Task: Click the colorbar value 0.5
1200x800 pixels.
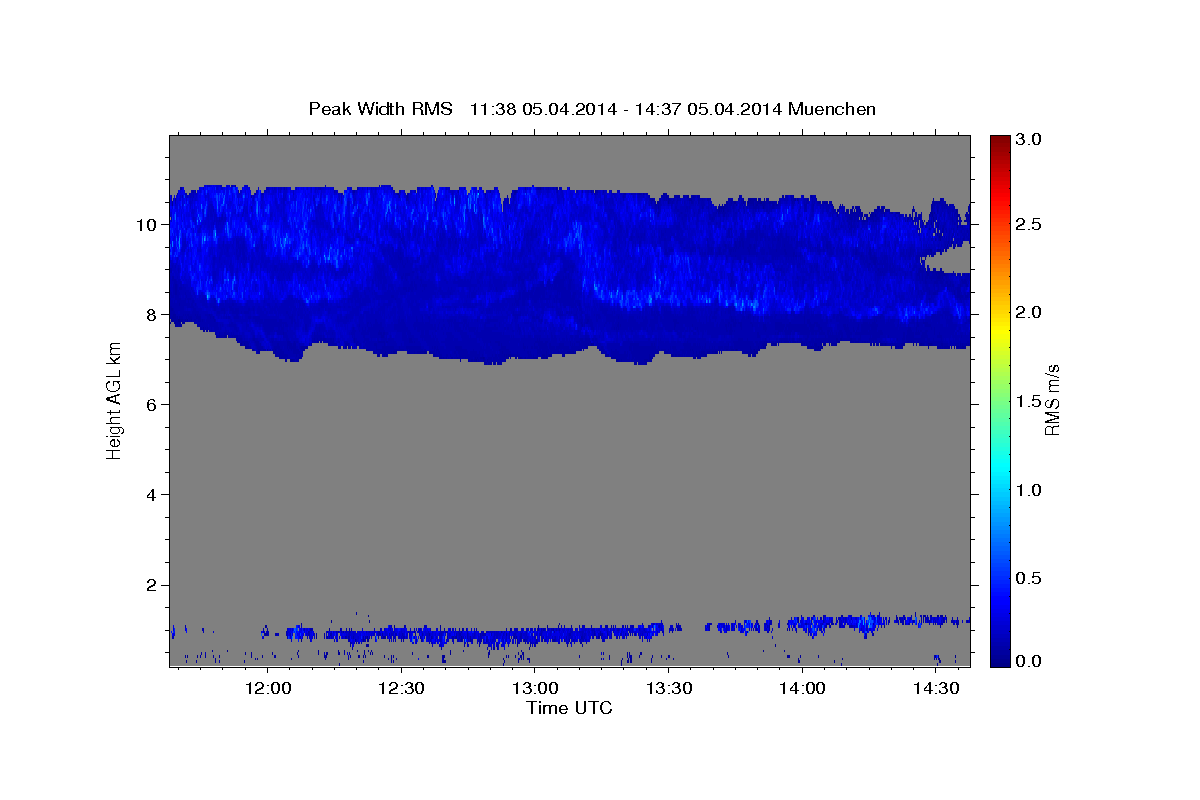Action: click(x=1030, y=579)
